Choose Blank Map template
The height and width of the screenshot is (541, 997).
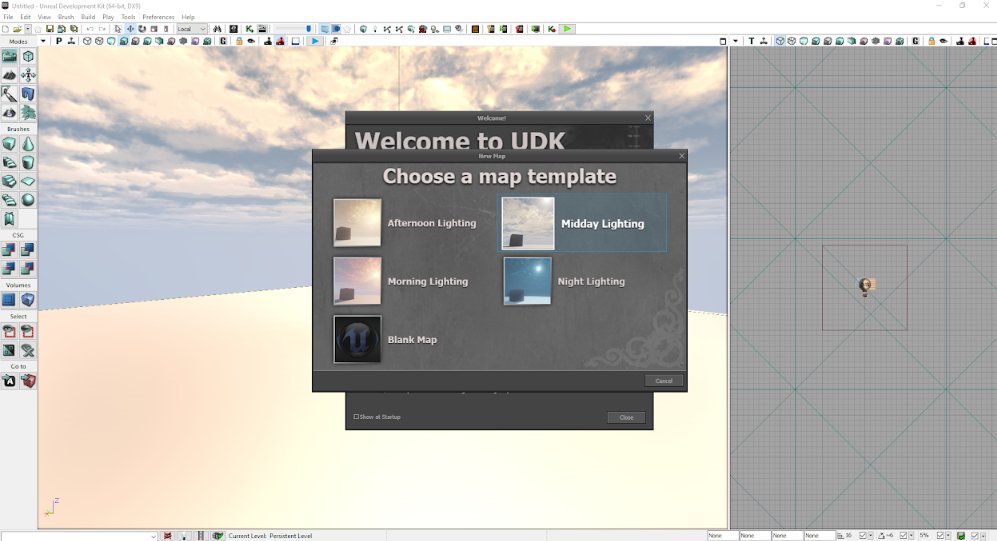[x=385, y=339]
